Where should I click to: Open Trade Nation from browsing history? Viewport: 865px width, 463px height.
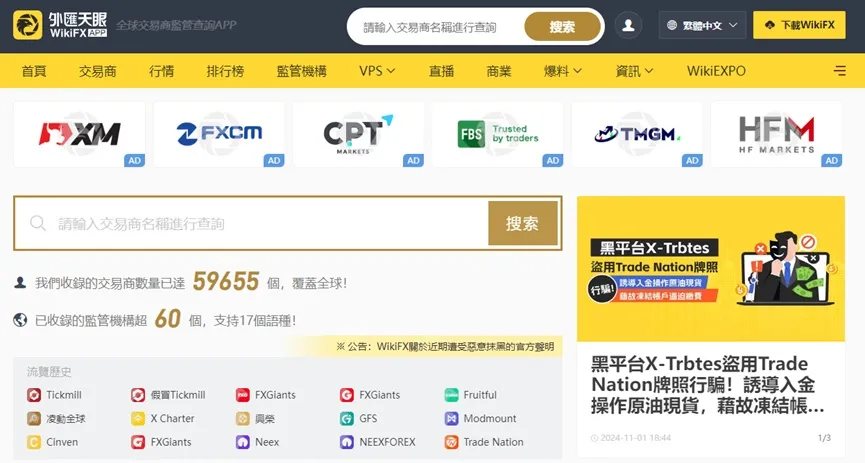pos(493,442)
